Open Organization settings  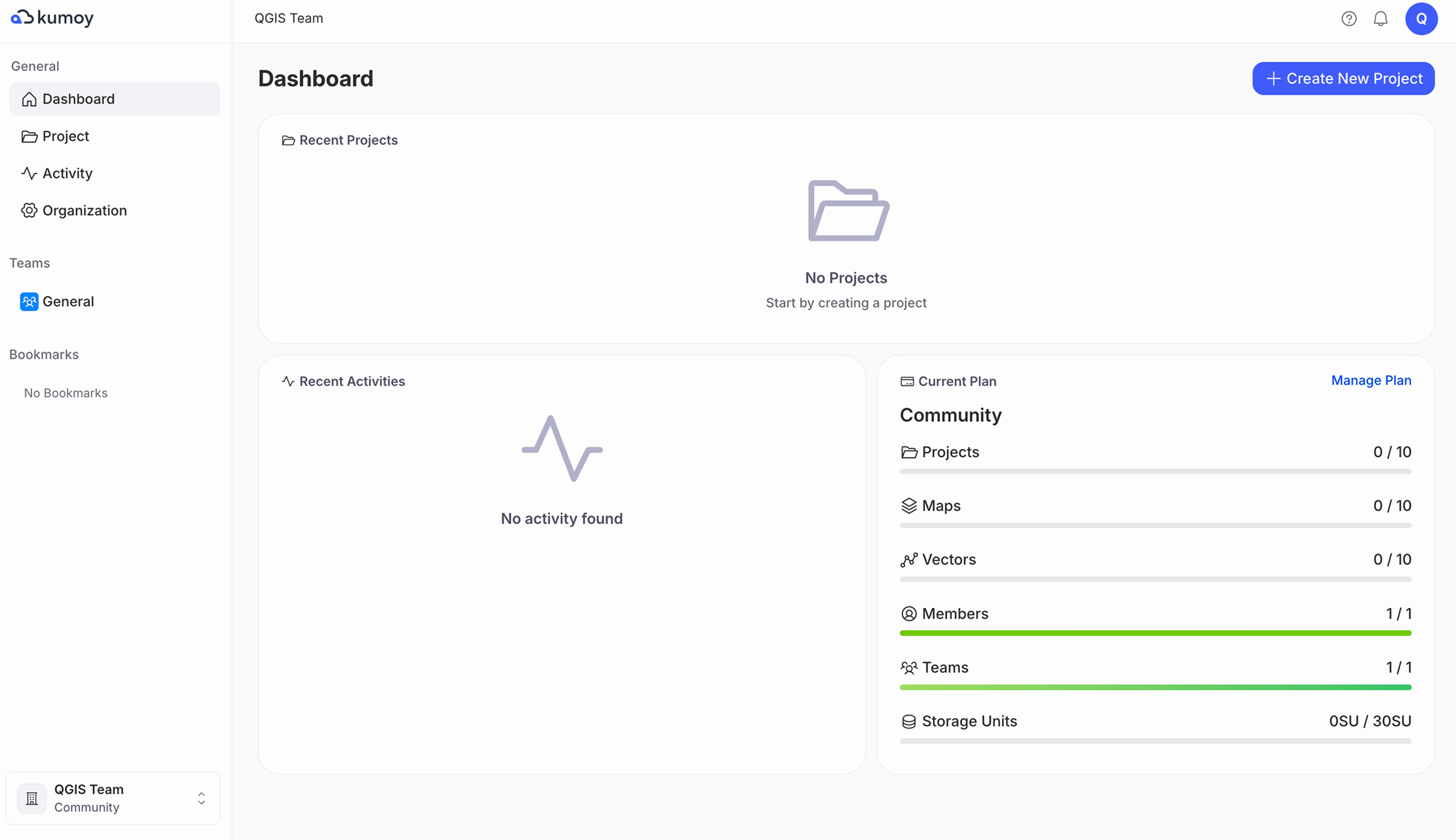click(x=84, y=210)
